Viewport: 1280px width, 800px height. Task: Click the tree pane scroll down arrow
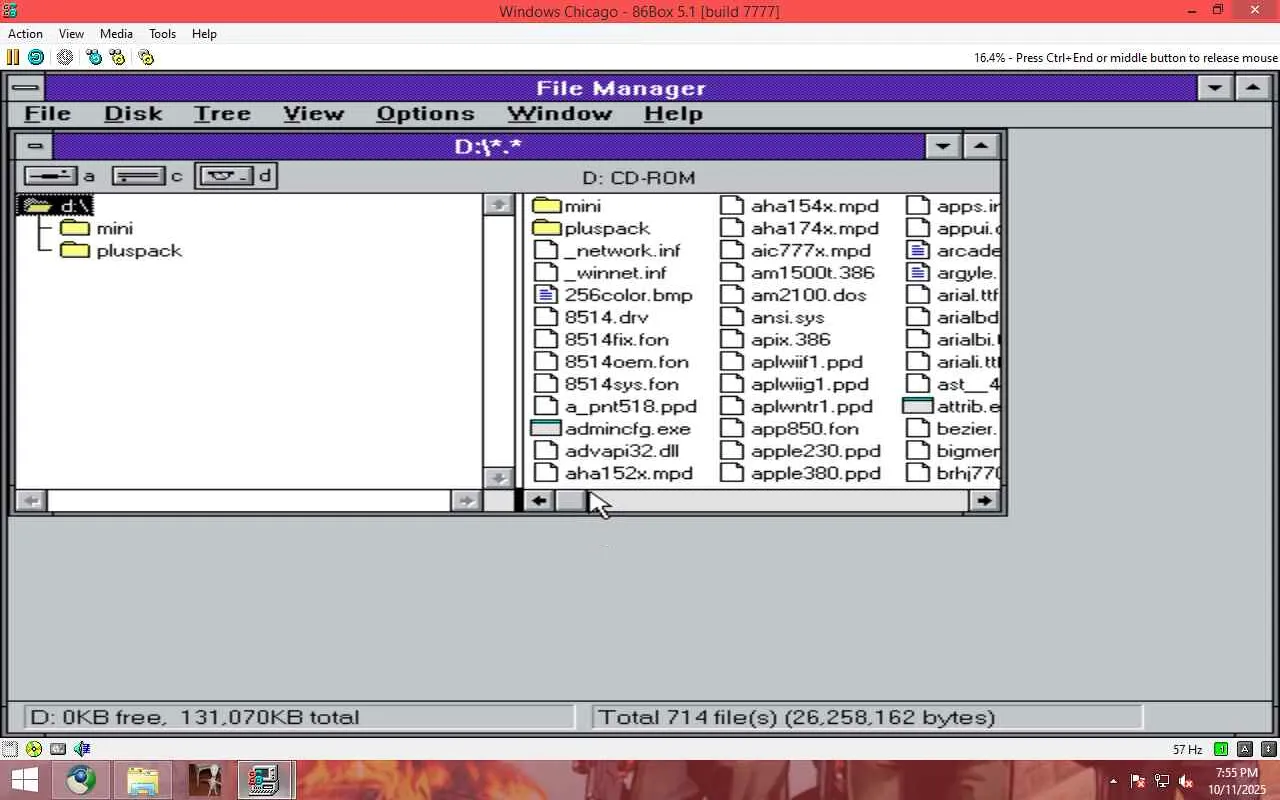[498, 477]
